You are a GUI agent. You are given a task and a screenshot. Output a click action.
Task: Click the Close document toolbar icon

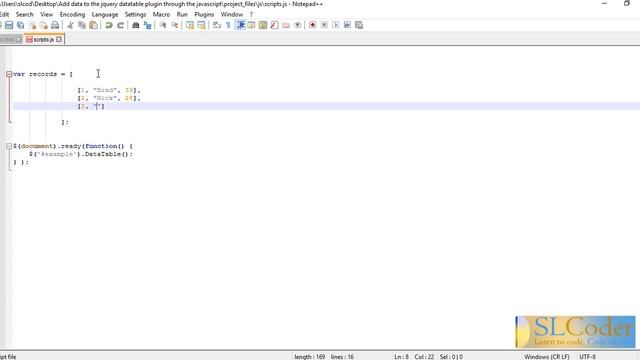pos(32,25)
